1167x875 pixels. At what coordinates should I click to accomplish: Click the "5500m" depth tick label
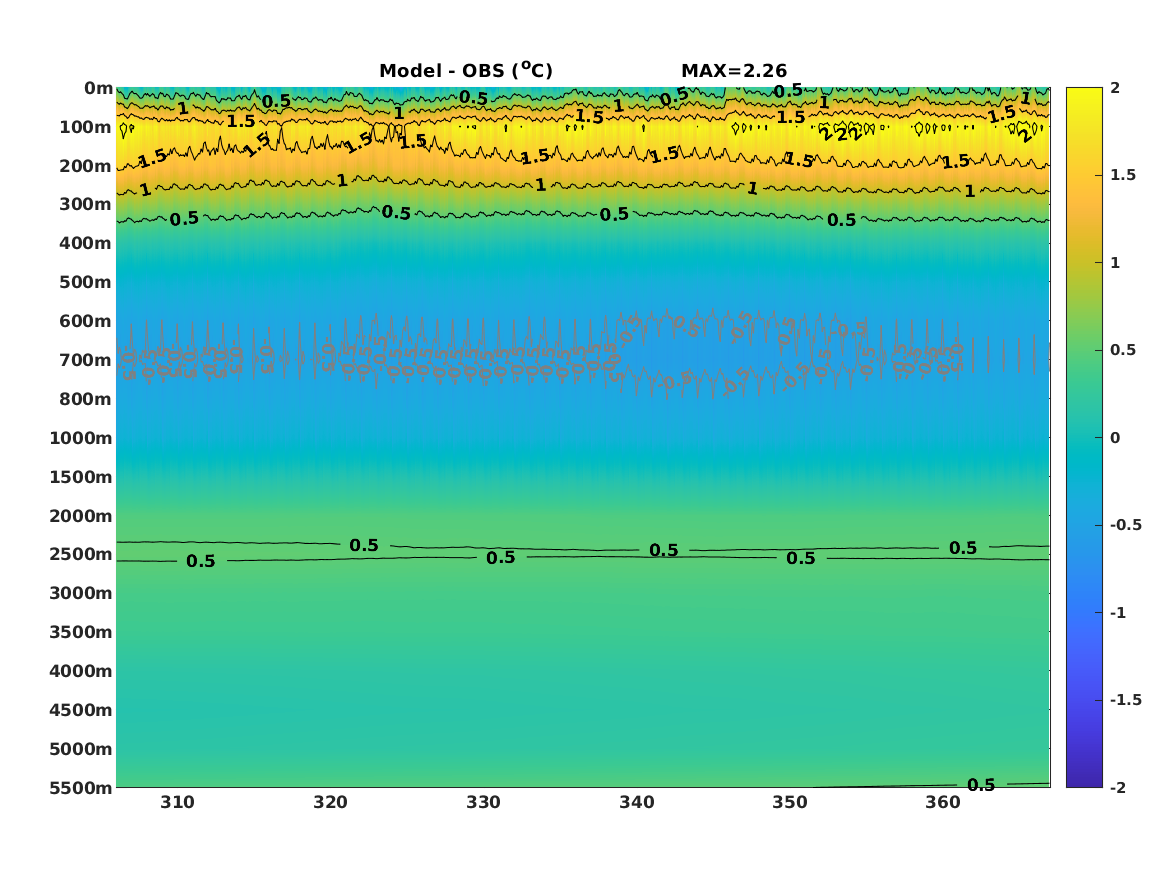[x=81, y=787]
